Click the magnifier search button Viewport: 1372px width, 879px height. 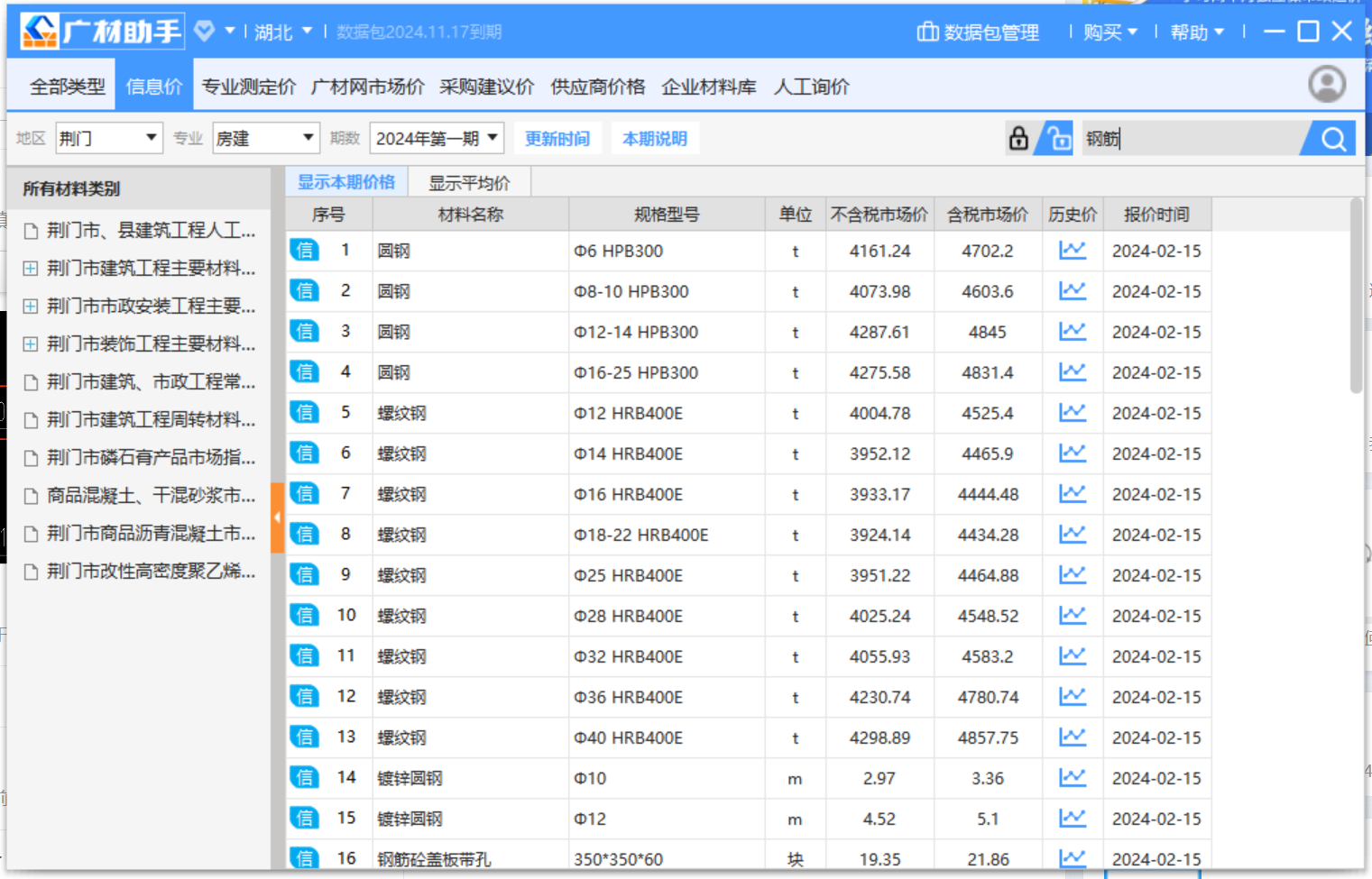coord(1333,138)
